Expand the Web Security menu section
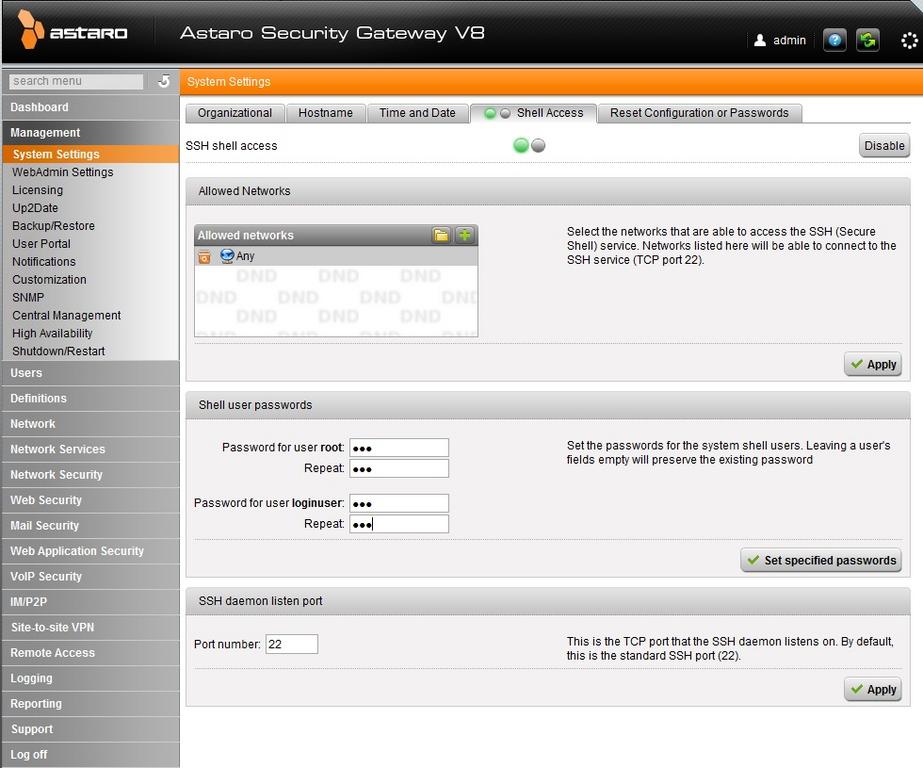 tap(46, 500)
